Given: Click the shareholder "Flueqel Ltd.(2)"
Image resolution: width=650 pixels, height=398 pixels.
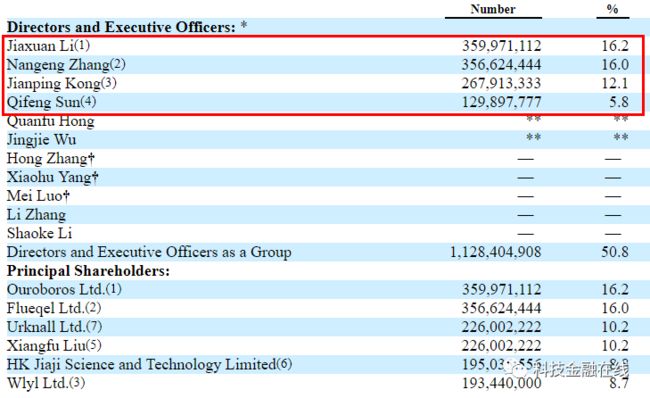Looking at the screenshot, I should (x=54, y=308).
